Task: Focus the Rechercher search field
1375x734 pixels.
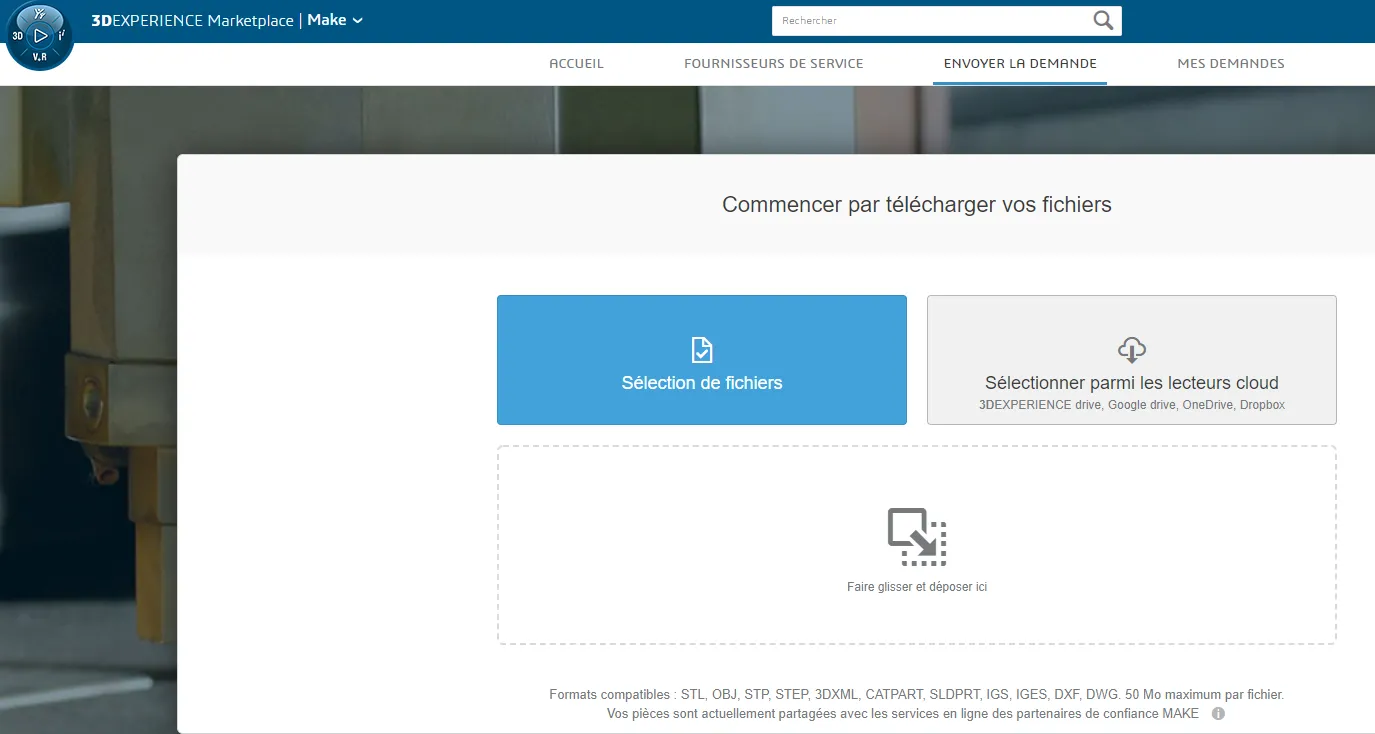Action: 930,21
